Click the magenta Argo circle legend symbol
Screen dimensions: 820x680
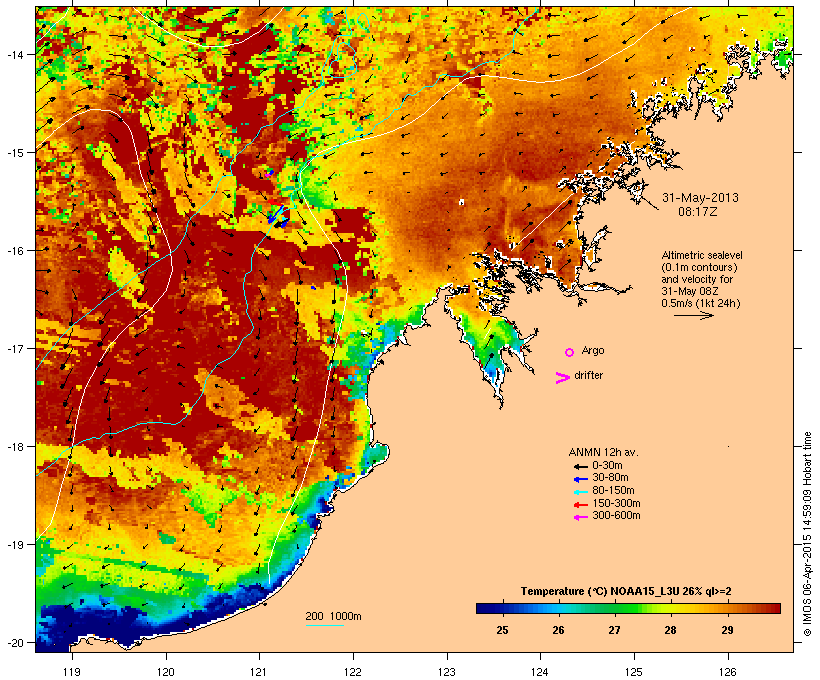coord(570,352)
